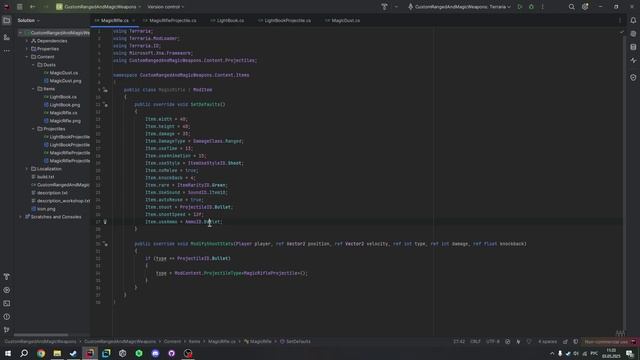The width and height of the screenshot is (640, 360).
Task: Click the CRLF line separator in status bar
Action: point(476,342)
